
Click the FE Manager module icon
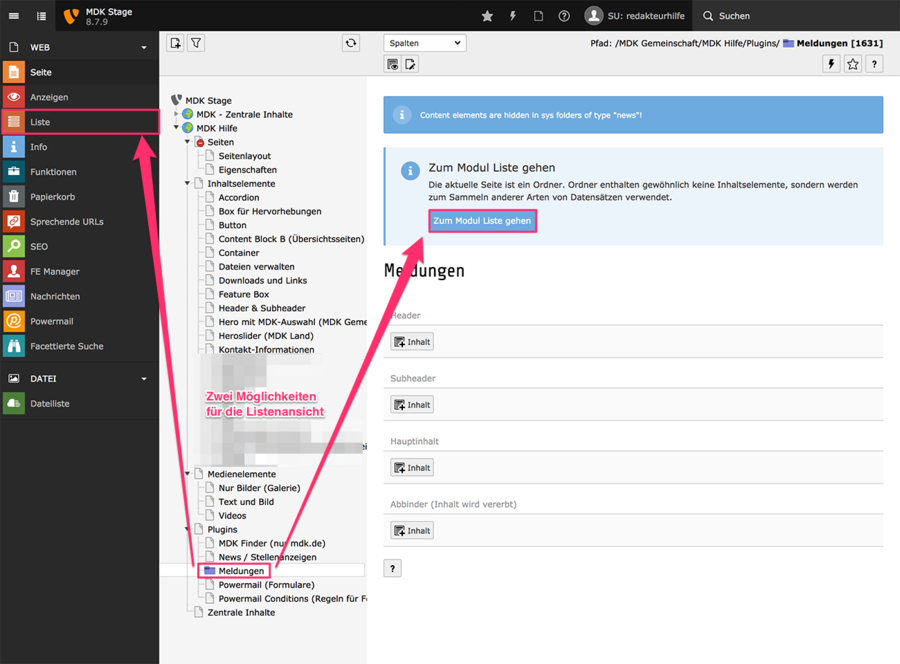pos(14,271)
